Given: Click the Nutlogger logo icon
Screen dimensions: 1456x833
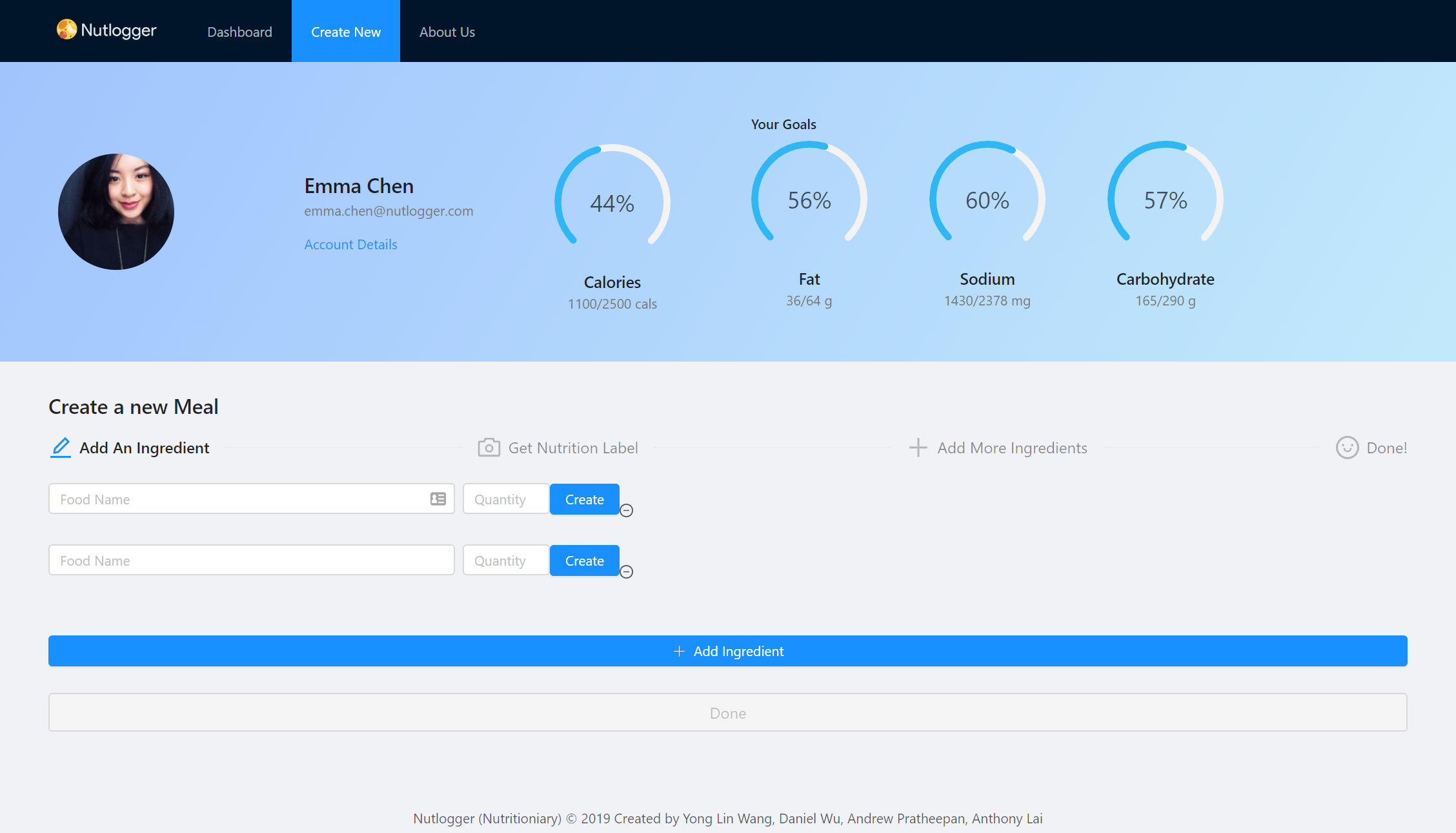Looking at the screenshot, I should click(66, 30).
